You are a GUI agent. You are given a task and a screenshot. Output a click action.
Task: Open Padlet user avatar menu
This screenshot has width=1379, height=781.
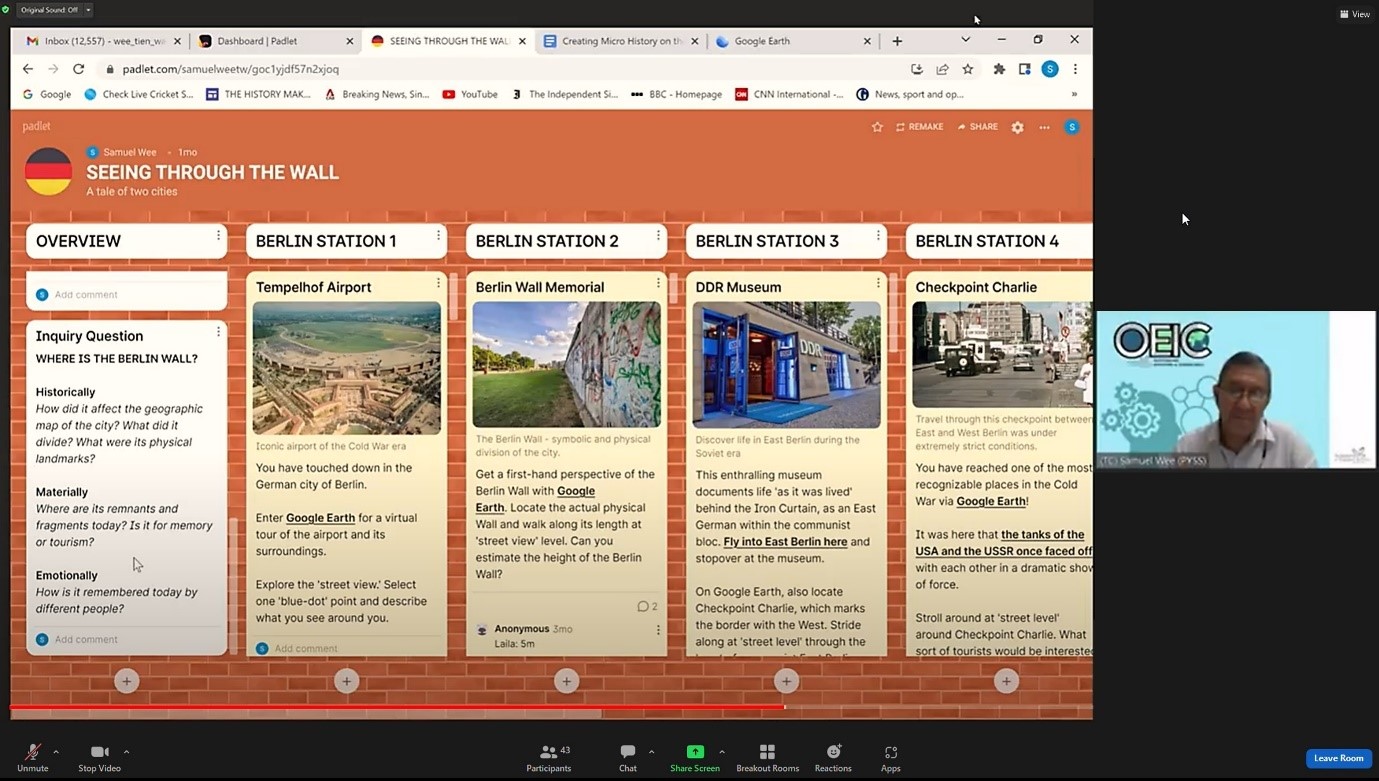(x=1072, y=127)
